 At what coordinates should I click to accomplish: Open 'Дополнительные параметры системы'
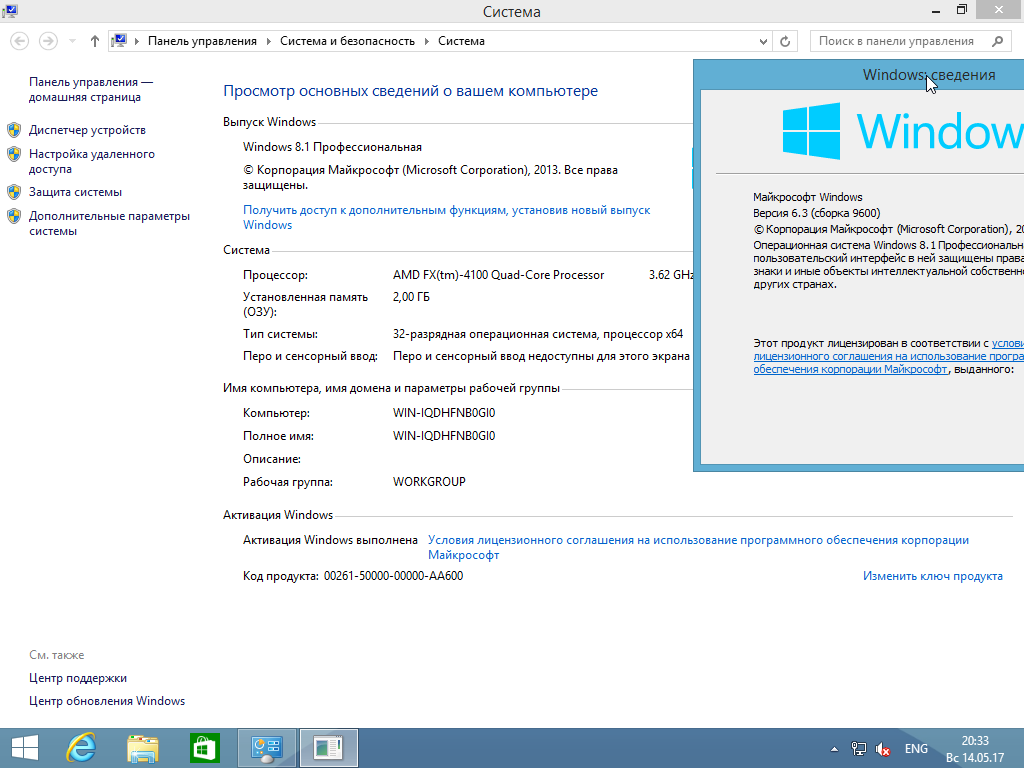pos(110,223)
